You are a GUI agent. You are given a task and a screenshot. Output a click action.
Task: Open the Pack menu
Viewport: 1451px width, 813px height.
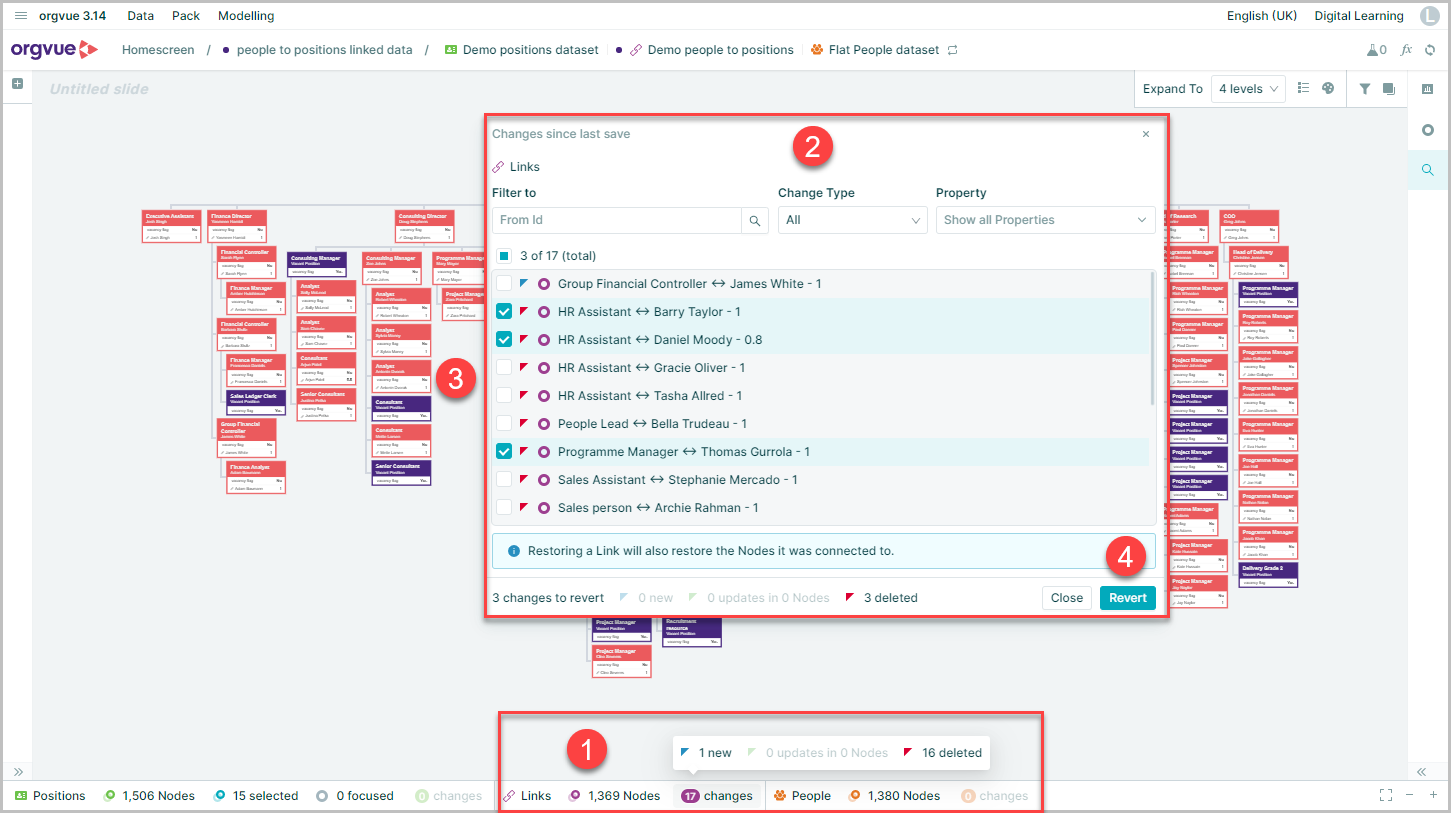[186, 16]
